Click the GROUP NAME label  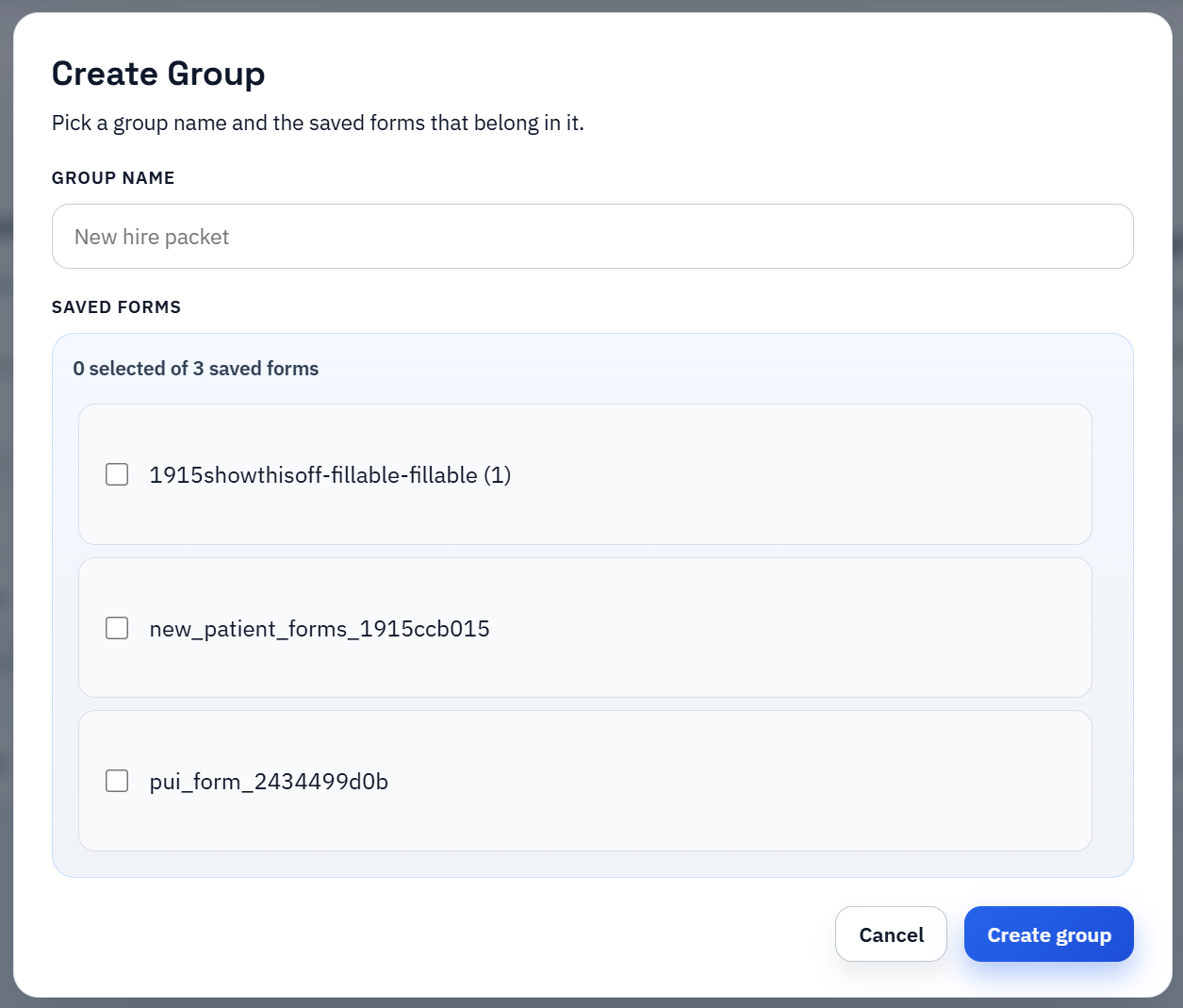coord(113,177)
